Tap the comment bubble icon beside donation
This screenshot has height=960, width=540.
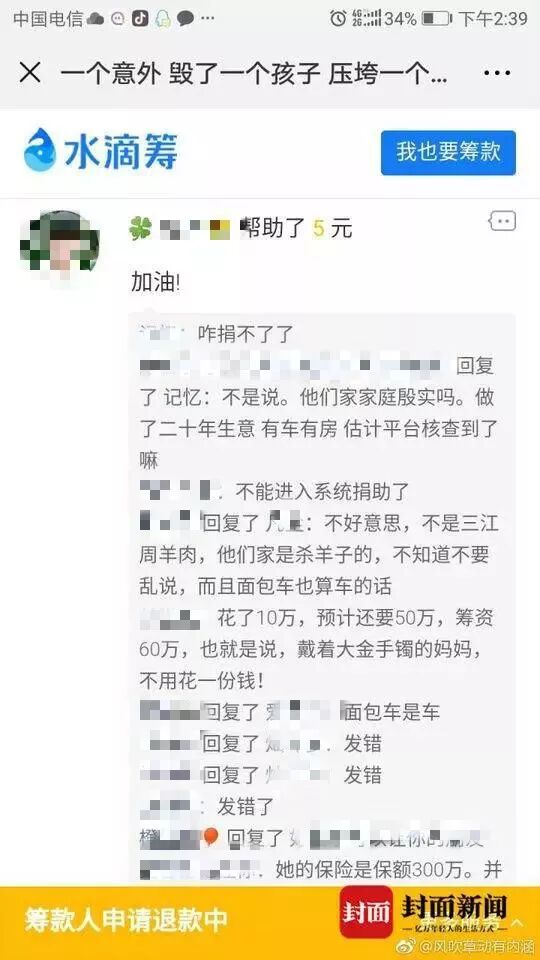502,221
